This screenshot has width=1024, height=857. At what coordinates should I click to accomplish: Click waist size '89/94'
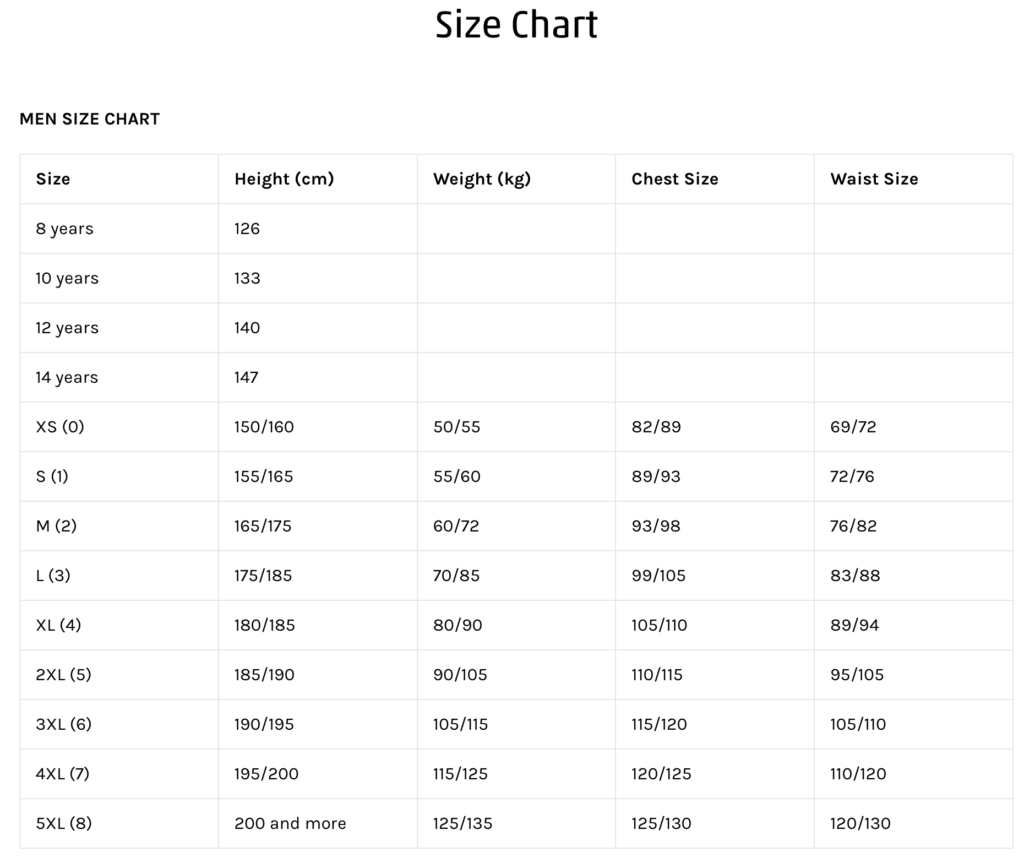854,626
